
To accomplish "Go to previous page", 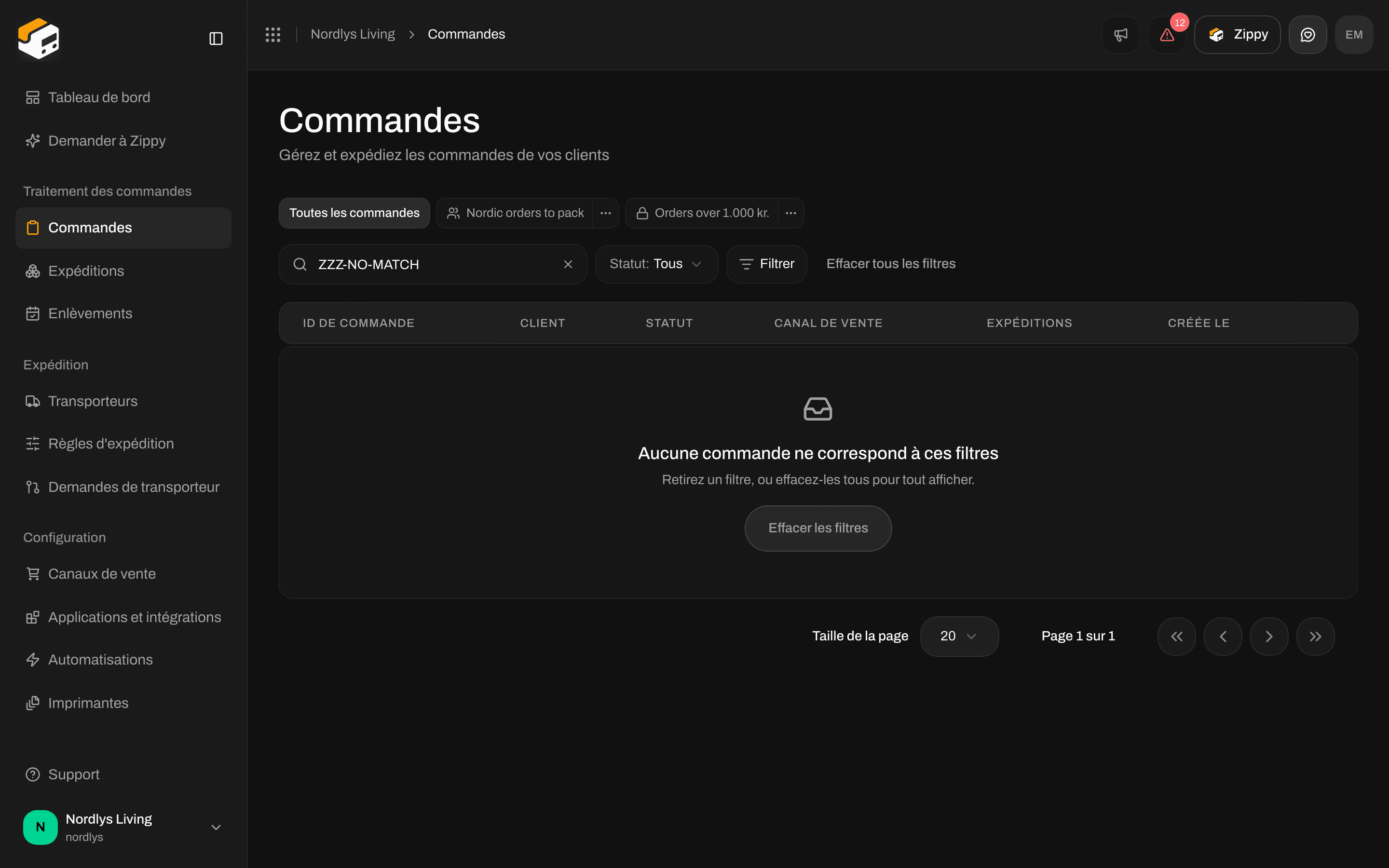I will tap(1223, 636).
